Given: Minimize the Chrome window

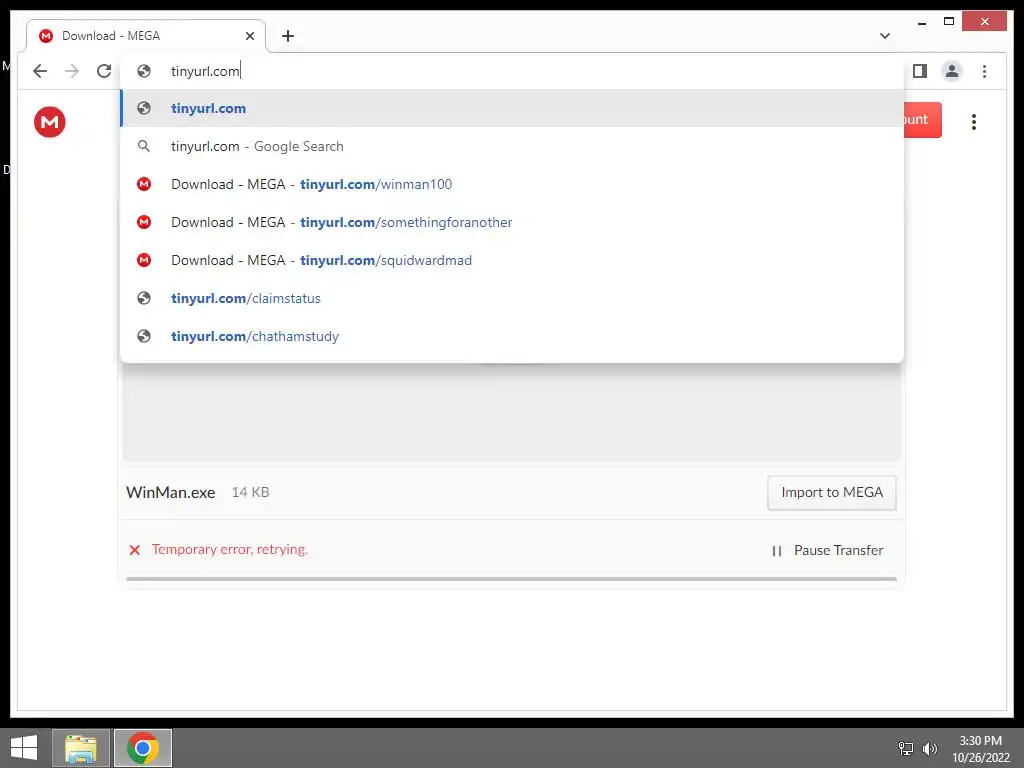Looking at the screenshot, I should click(921, 22).
